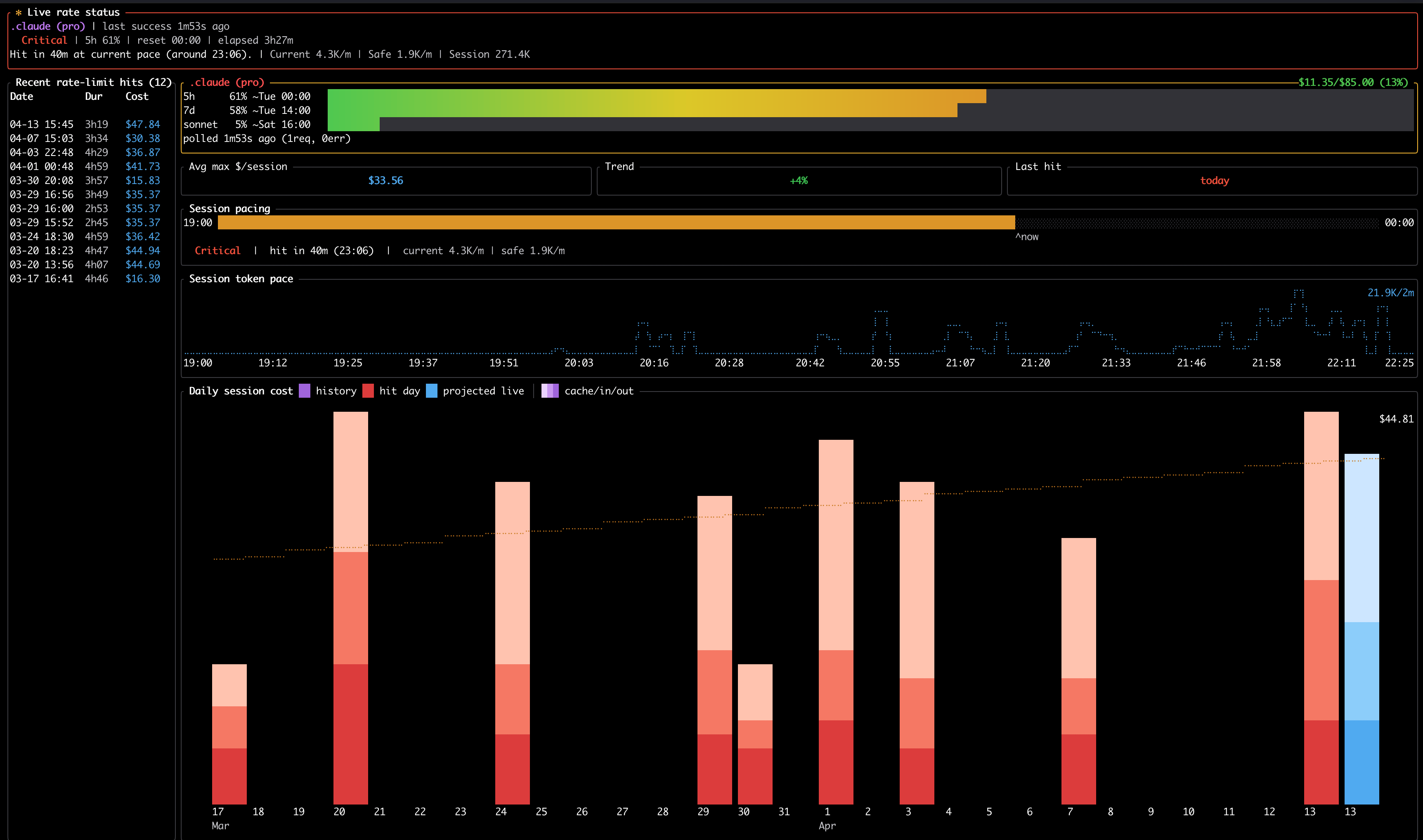Click the $15.83 cost value

143,181
